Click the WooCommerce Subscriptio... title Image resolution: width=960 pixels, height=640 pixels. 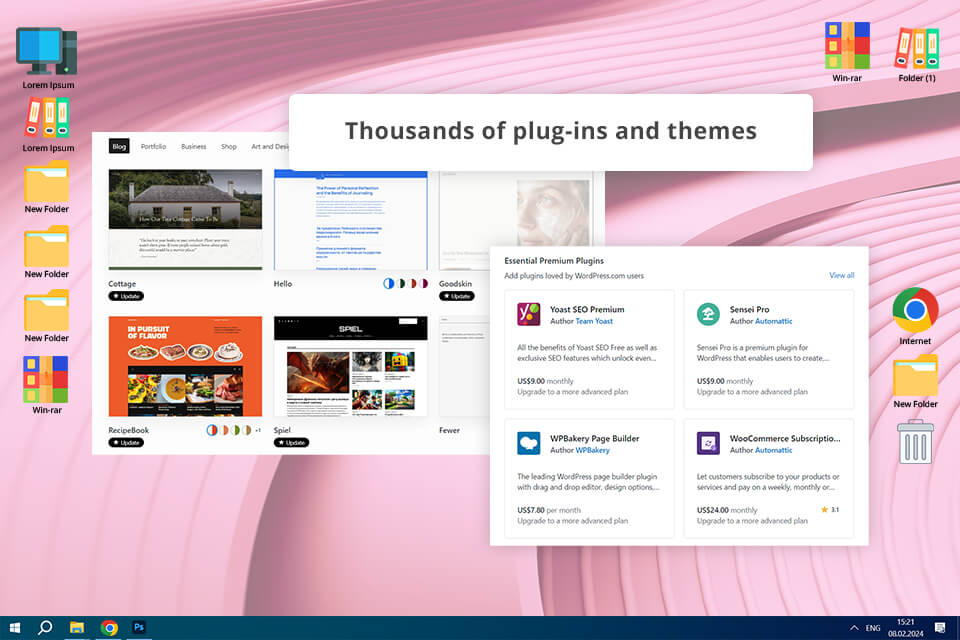[785, 439]
